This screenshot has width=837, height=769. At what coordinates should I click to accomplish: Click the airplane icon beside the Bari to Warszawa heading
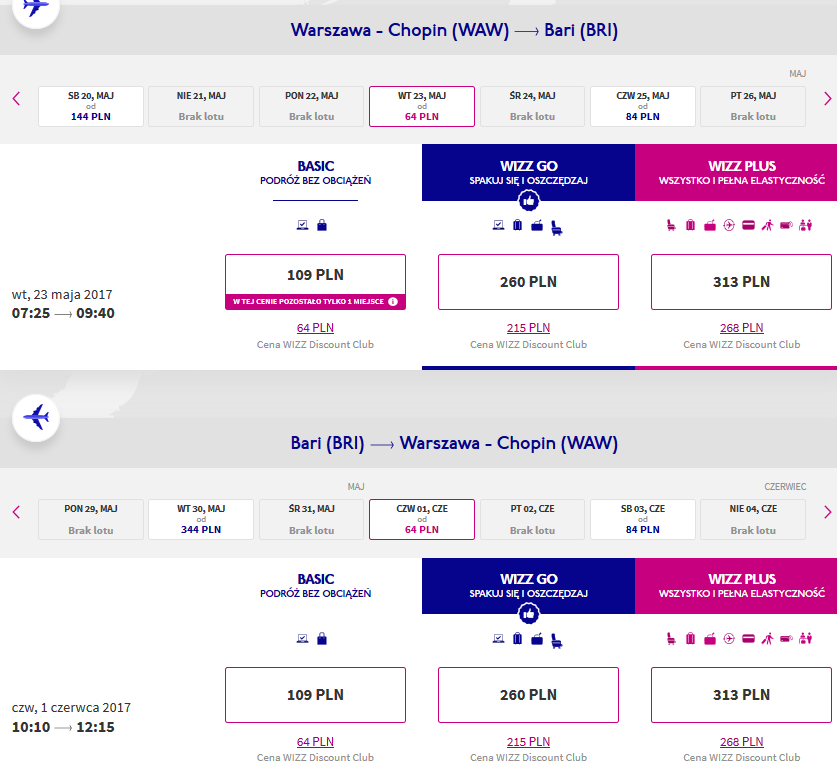[36, 418]
